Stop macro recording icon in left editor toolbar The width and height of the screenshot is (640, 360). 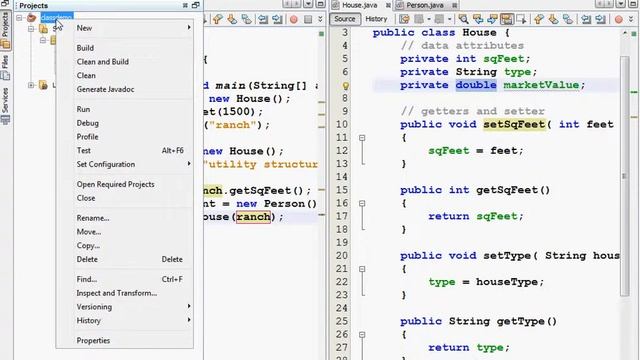308,19
